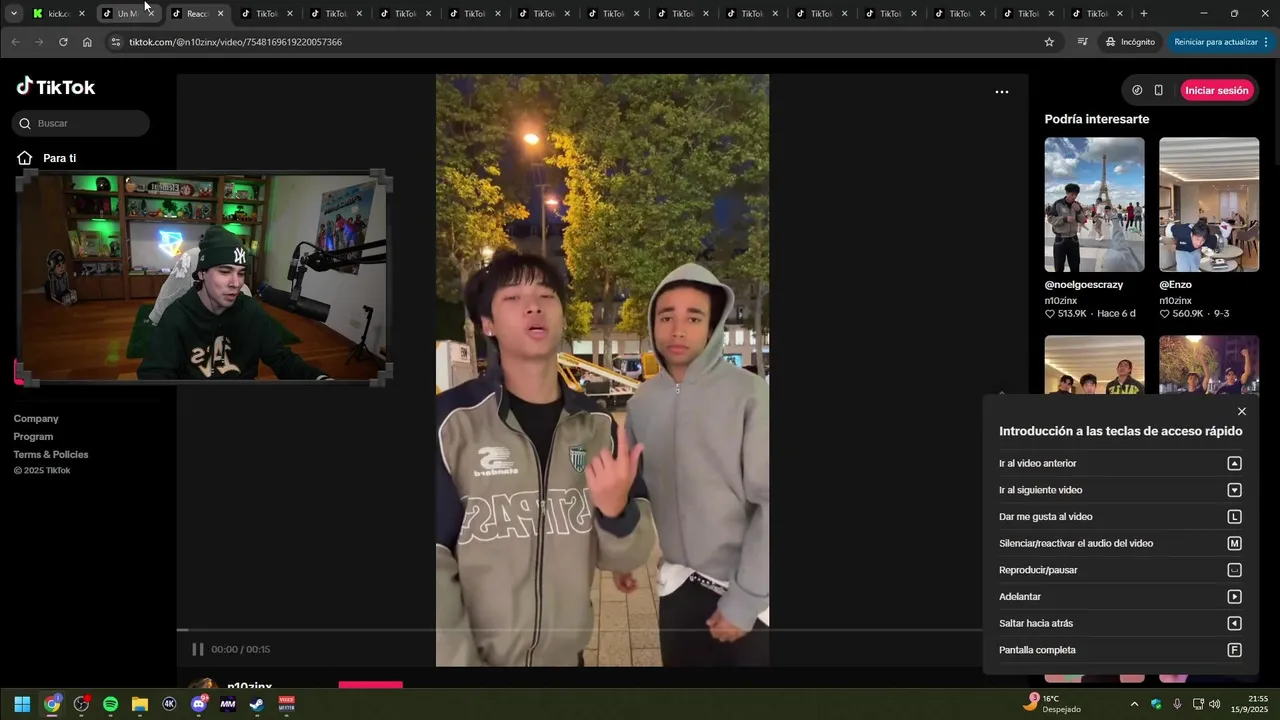Screen dimensions: 1280x720
Task: Focus the Buscar search field
Action: point(81,124)
